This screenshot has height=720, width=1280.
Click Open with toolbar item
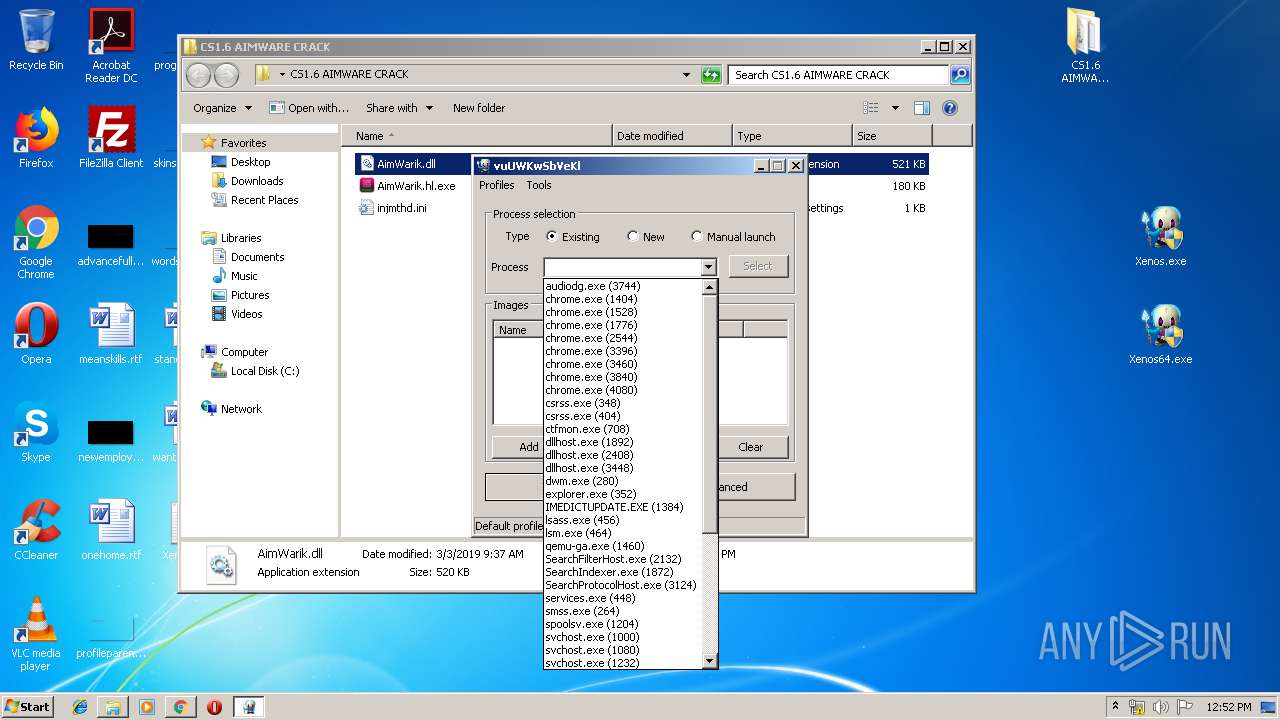[310, 108]
